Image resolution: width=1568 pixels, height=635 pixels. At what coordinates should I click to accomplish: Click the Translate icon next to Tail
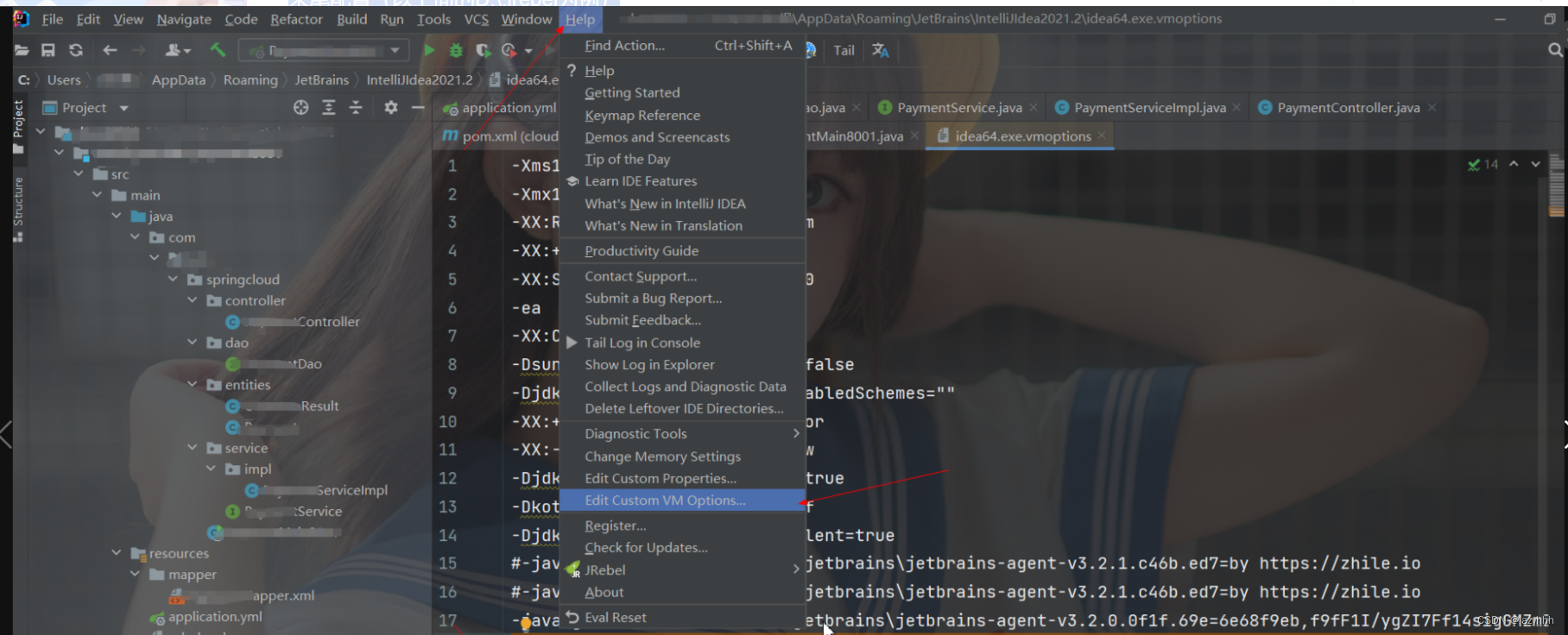(880, 51)
